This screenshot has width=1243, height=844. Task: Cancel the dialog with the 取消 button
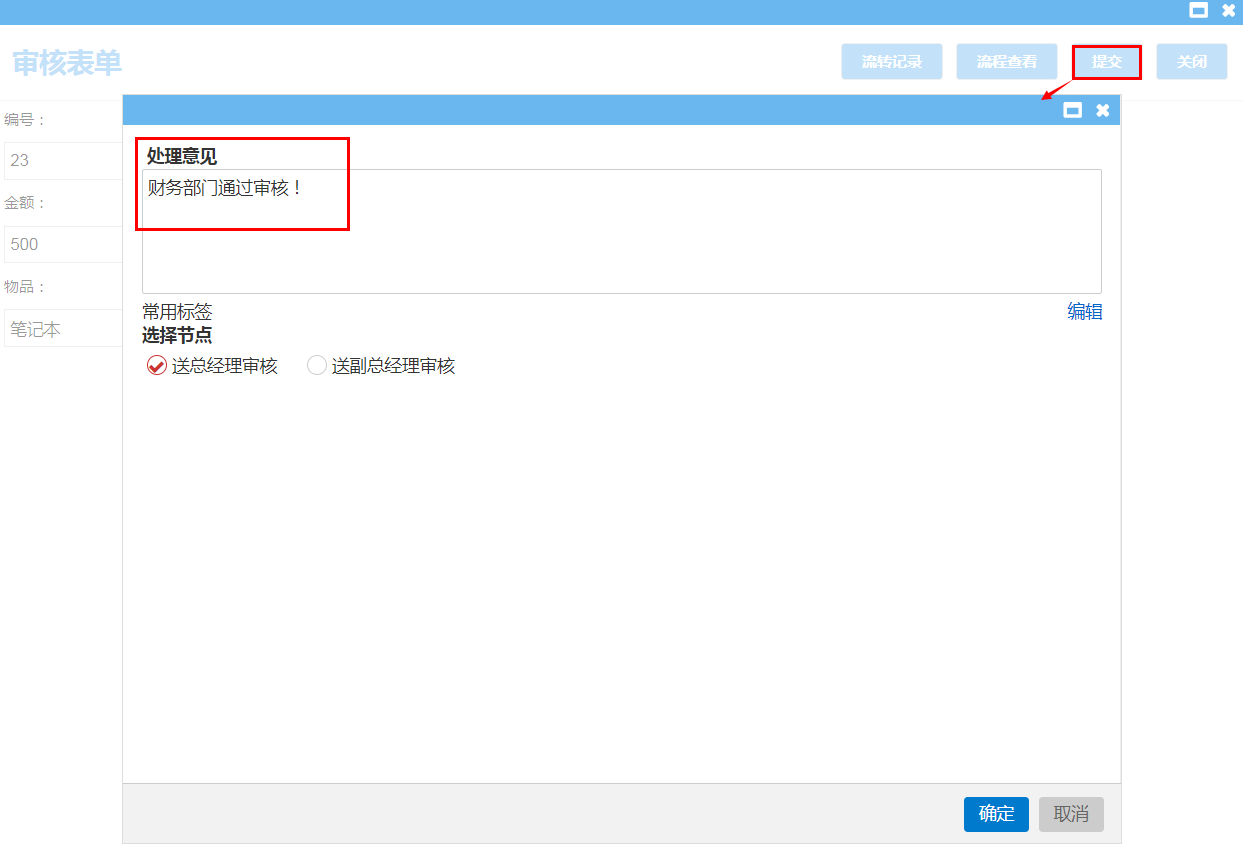click(x=1071, y=814)
